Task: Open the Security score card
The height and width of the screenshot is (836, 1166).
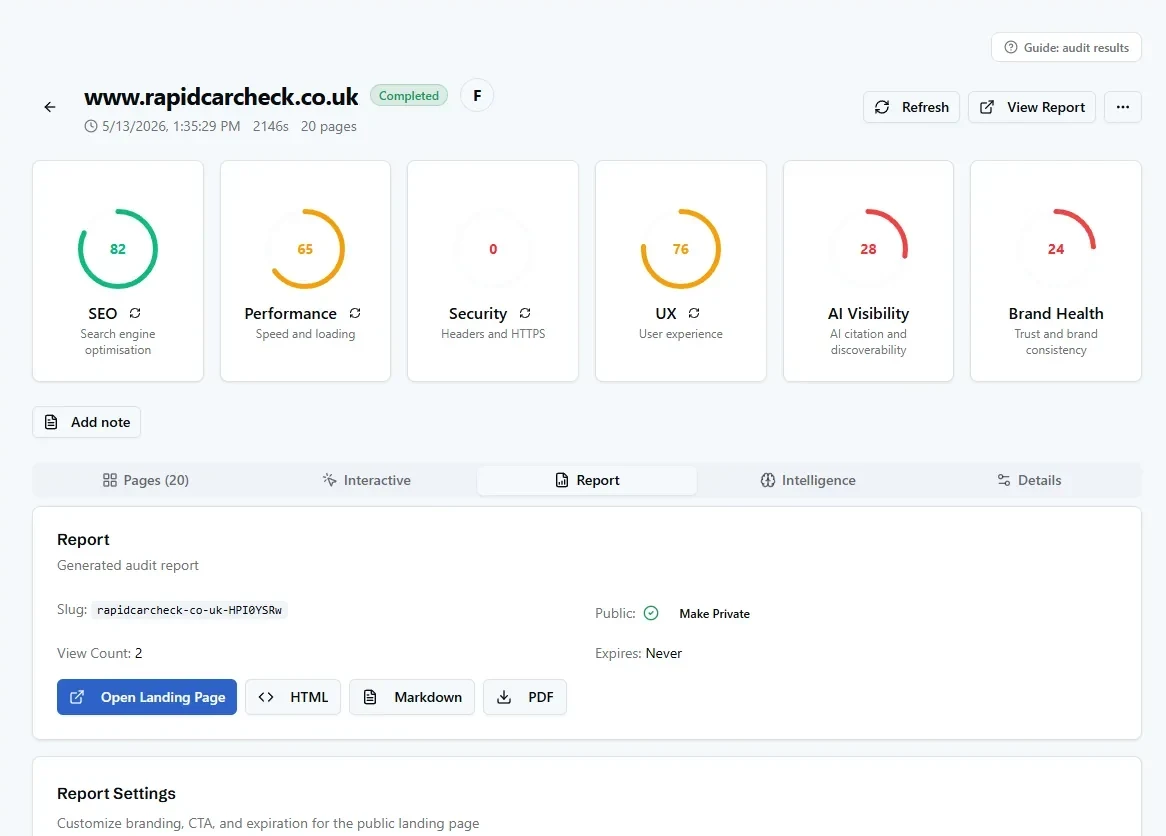Action: point(493,271)
